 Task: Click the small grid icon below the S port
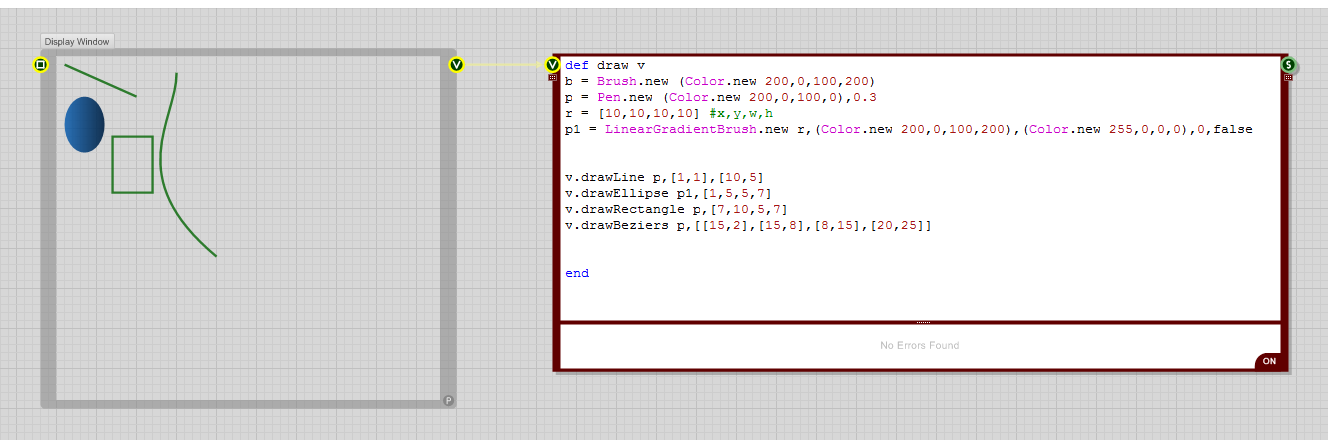point(1288,77)
